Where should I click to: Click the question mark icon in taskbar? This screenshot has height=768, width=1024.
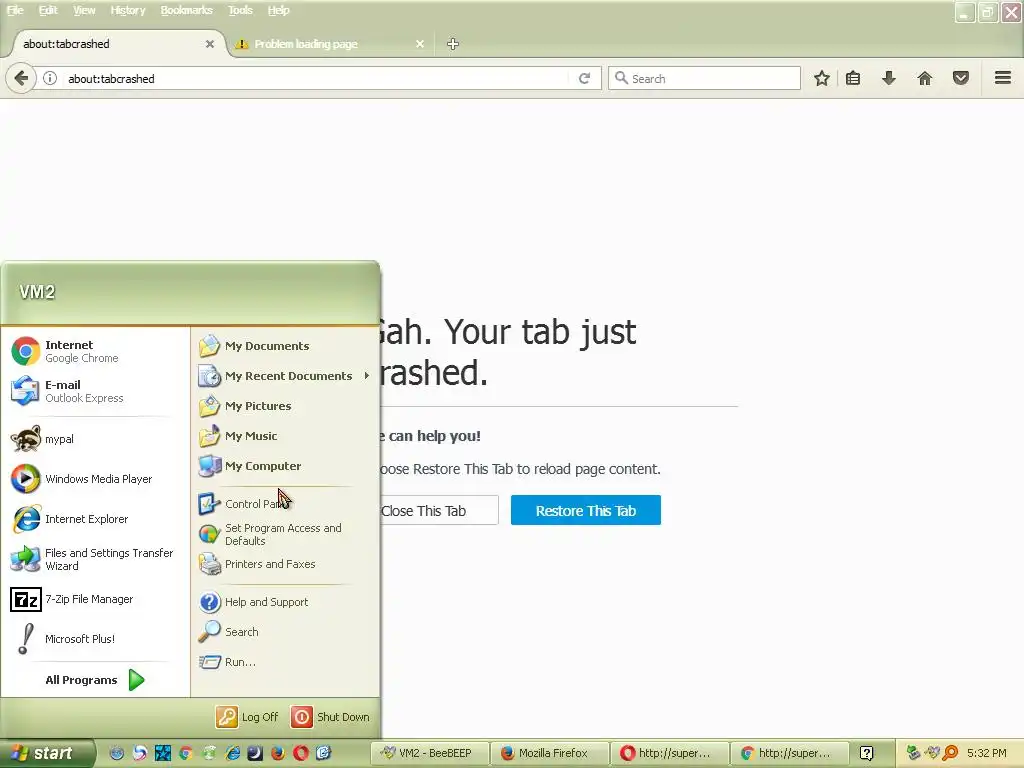pos(867,753)
